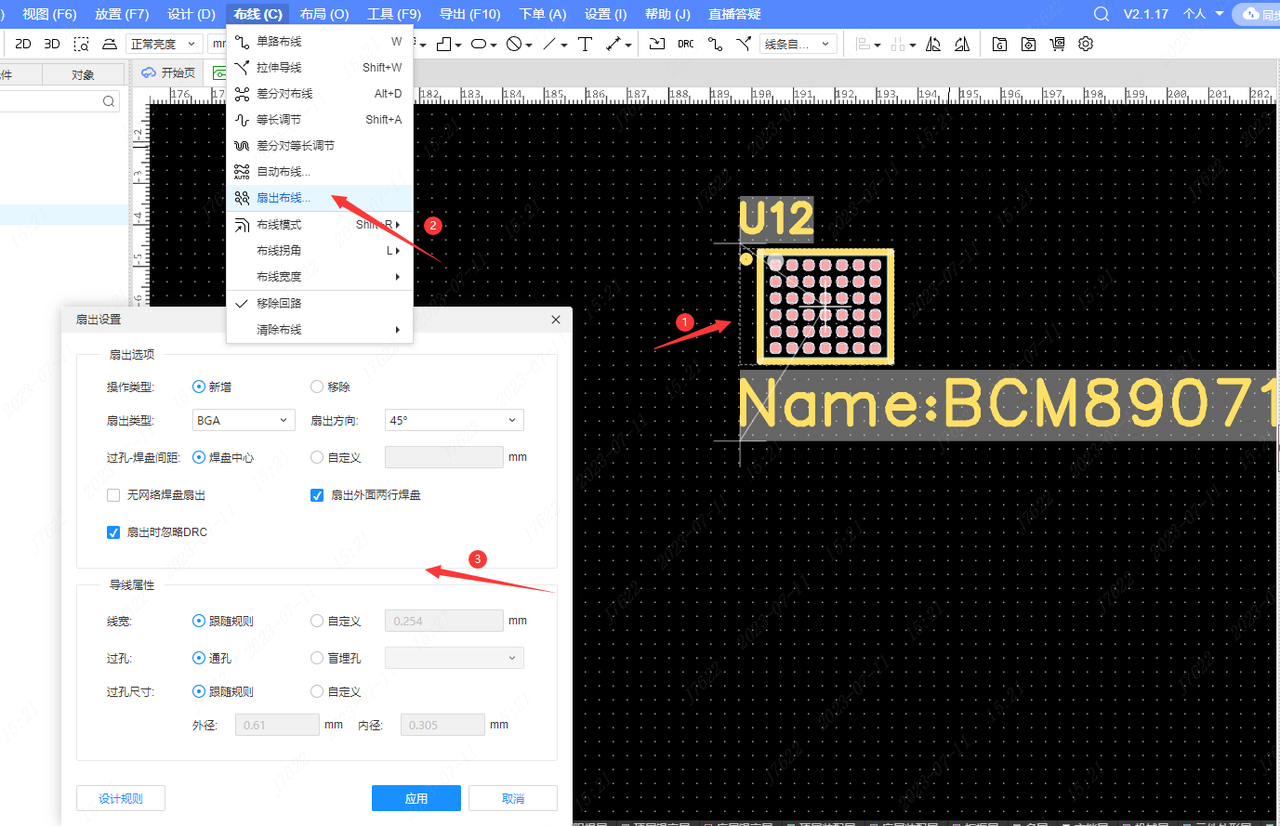Choose 单路布线 menu entry
Image resolution: width=1280 pixels, height=826 pixels.
pyautogui.click(x=320, y=41)
